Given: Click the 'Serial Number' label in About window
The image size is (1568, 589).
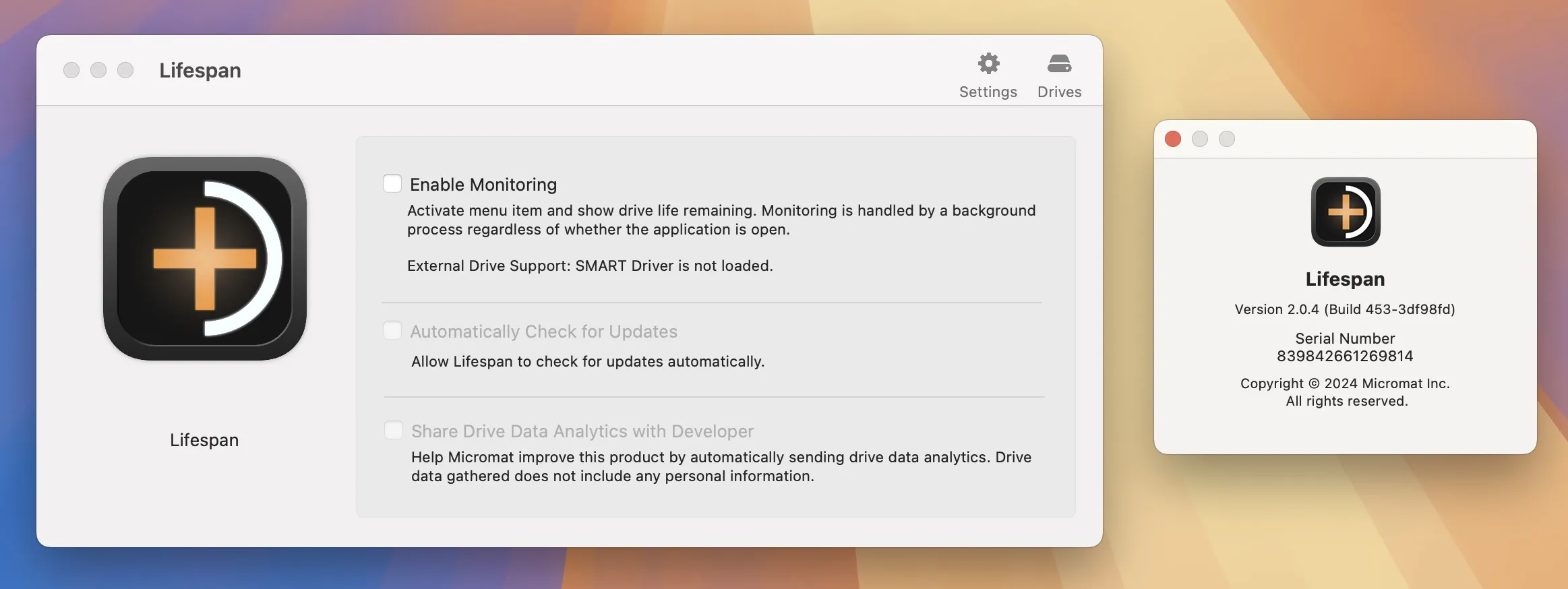Looking at the screenshot, I should pyautogui.click(x=1345, y=338).
